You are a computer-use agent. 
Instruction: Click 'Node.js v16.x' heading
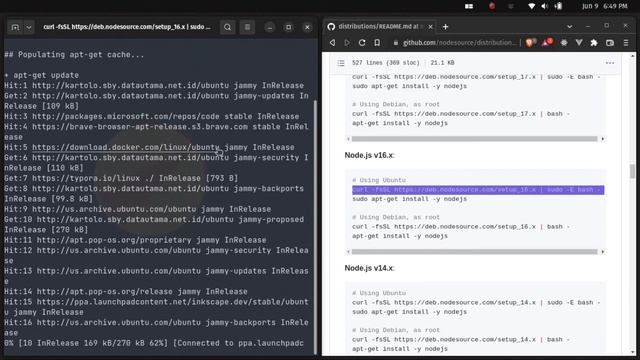[369, 155]
